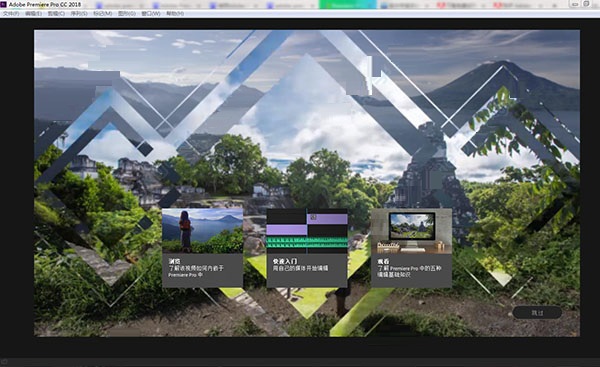Click the restore window button in the title bar
600x367 pixels.
tap(587, 4)
